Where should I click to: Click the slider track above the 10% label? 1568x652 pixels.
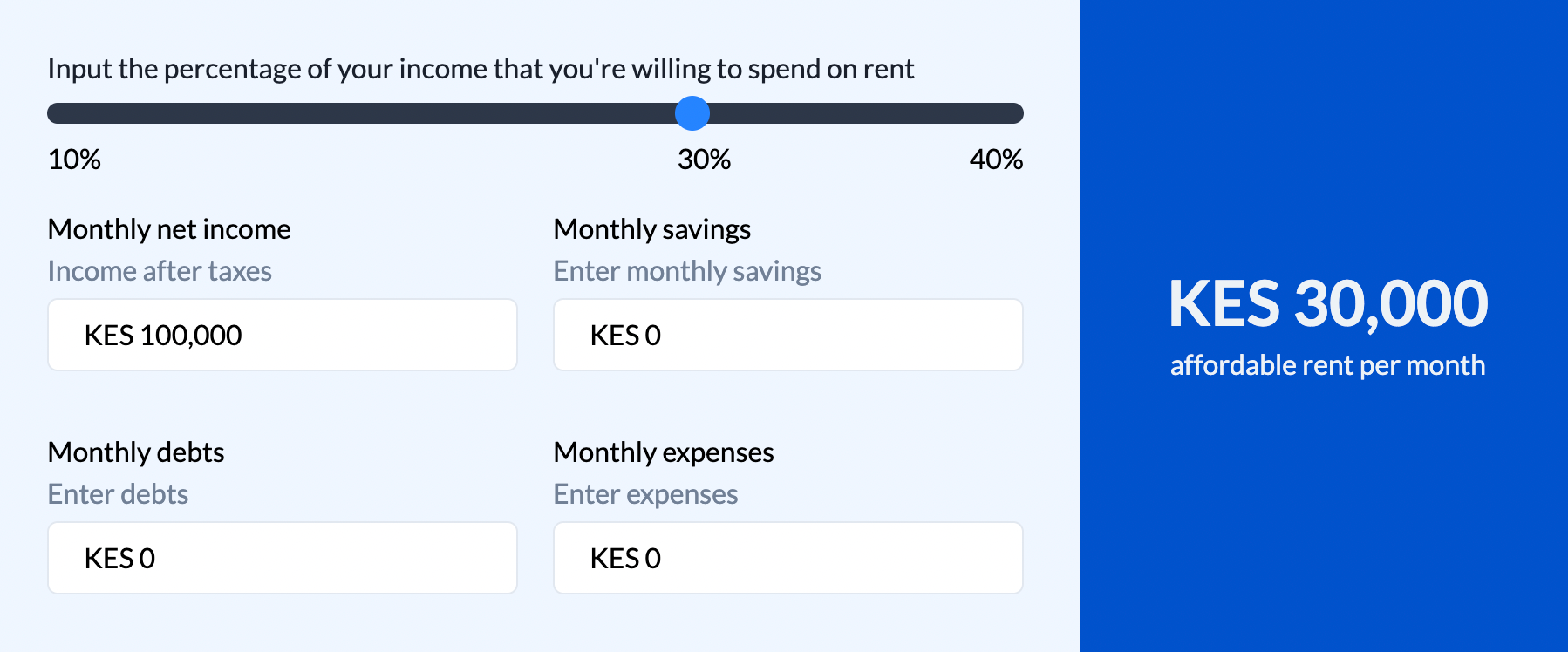pos(75,113)
